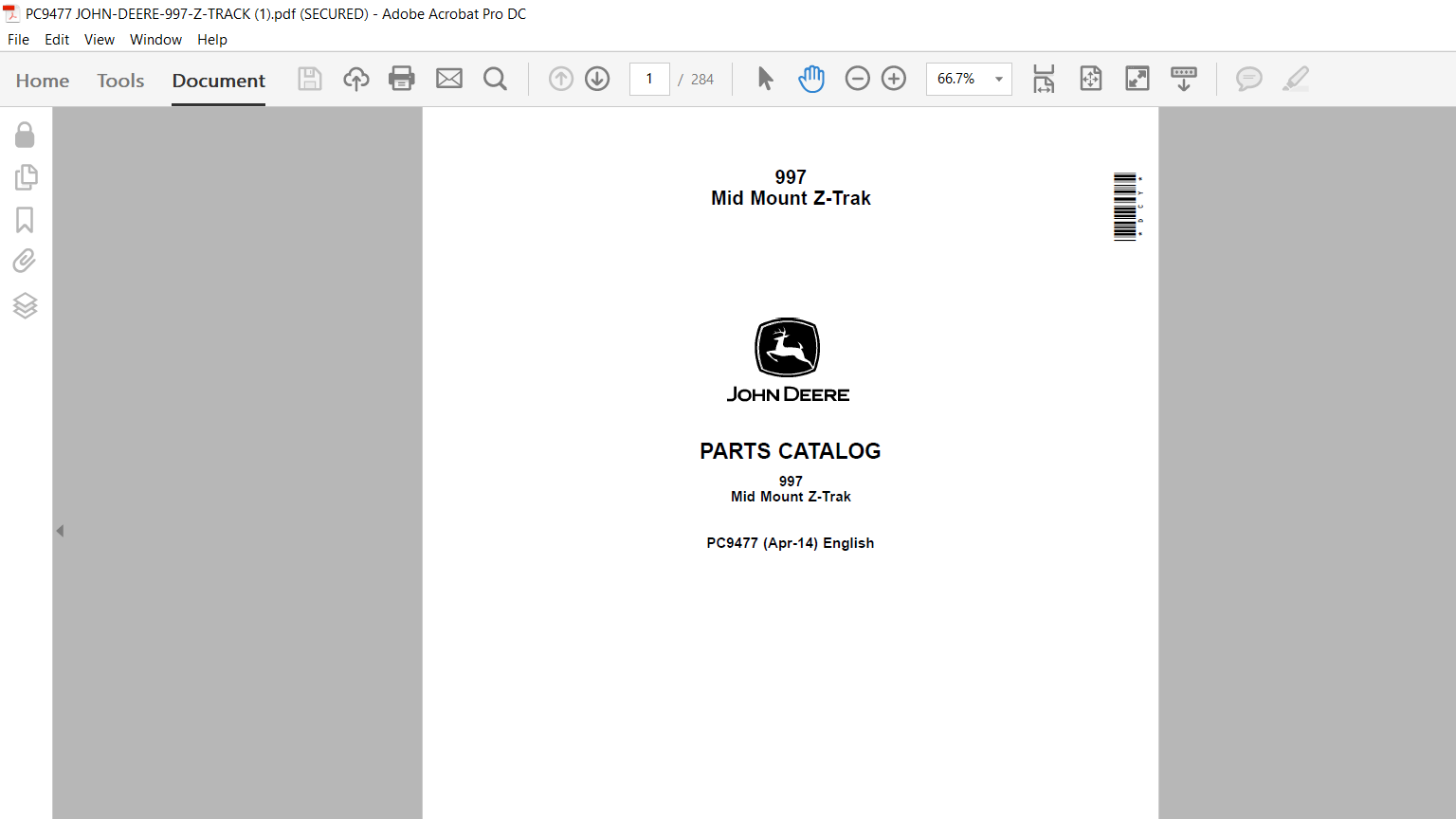The height and width of the screenshot is (819, 1456).
Task: Open the Window menu
Action: click(x=155, y=40)
